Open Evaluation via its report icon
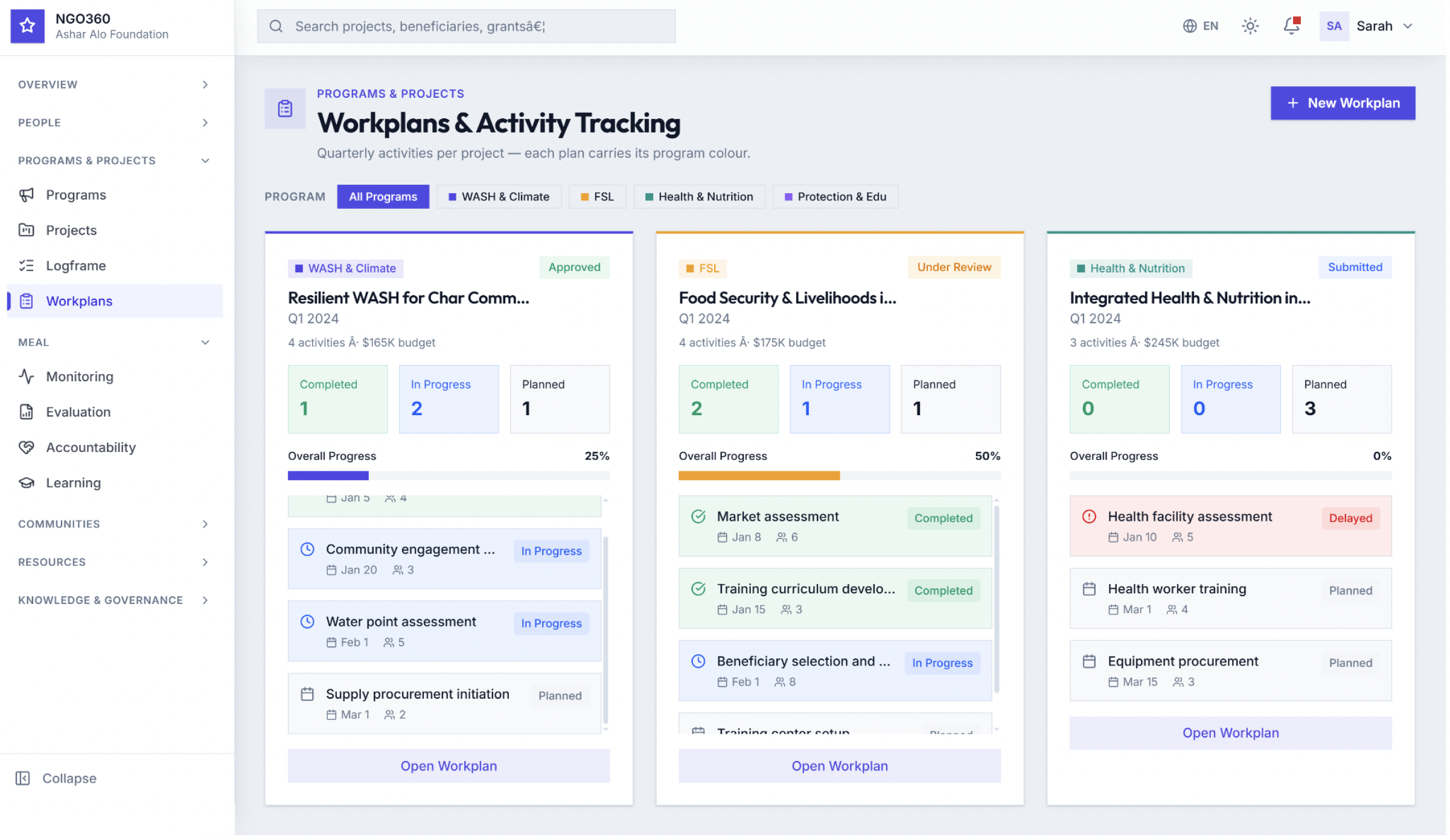 click(x=27, y=413)
